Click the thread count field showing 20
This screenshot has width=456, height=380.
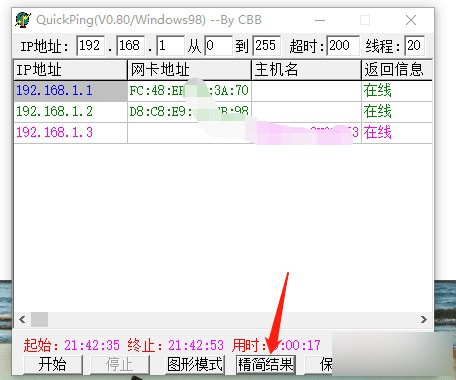414,45
